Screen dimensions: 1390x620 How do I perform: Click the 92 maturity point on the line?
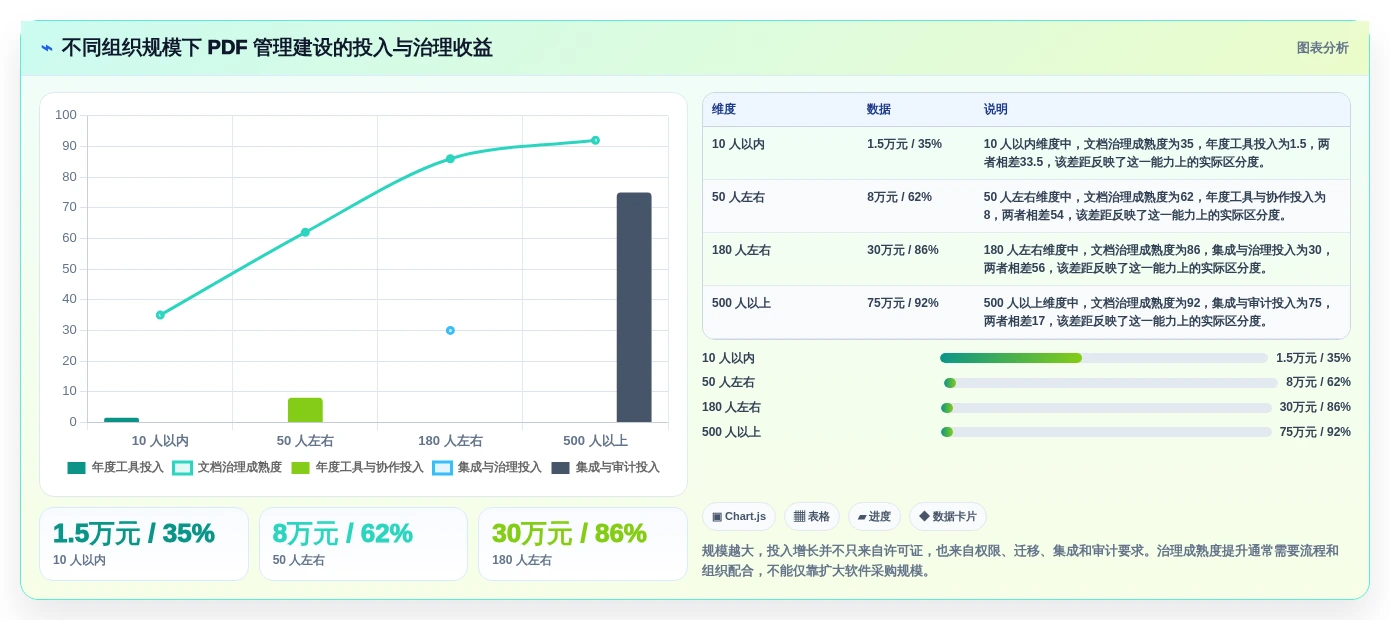tap(595, 140)
